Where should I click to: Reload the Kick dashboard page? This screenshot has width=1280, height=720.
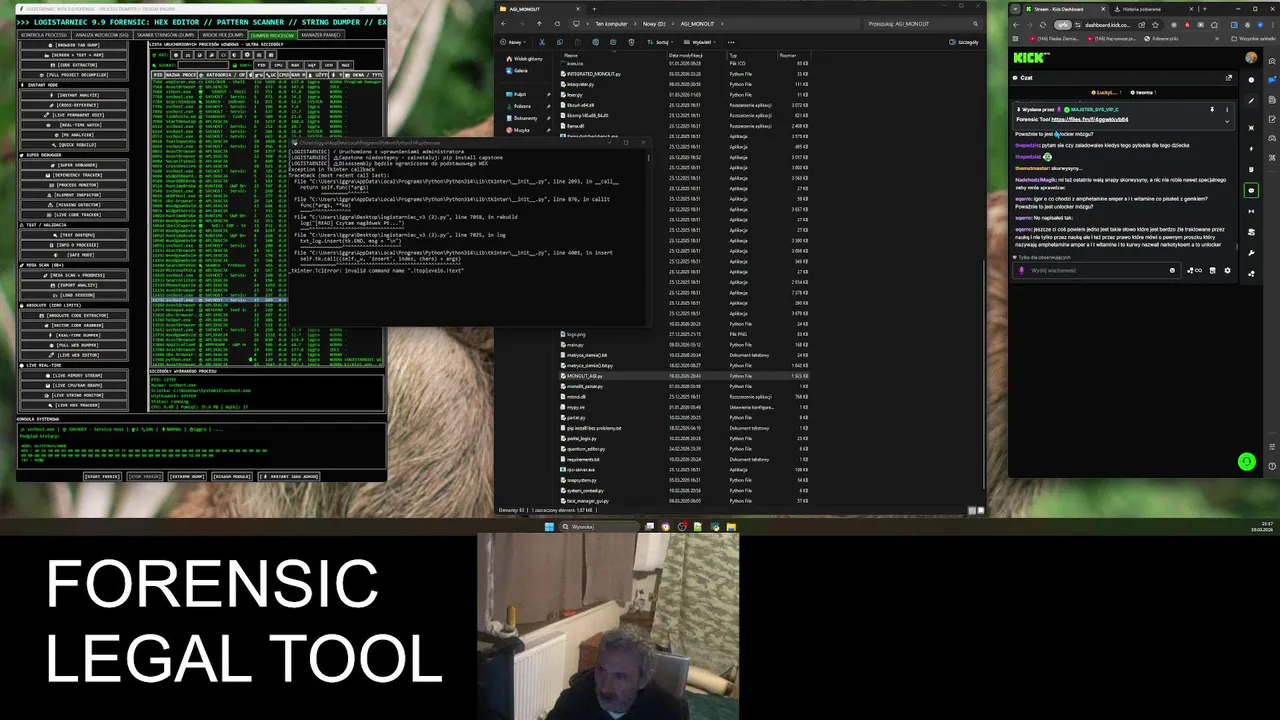1043,25
